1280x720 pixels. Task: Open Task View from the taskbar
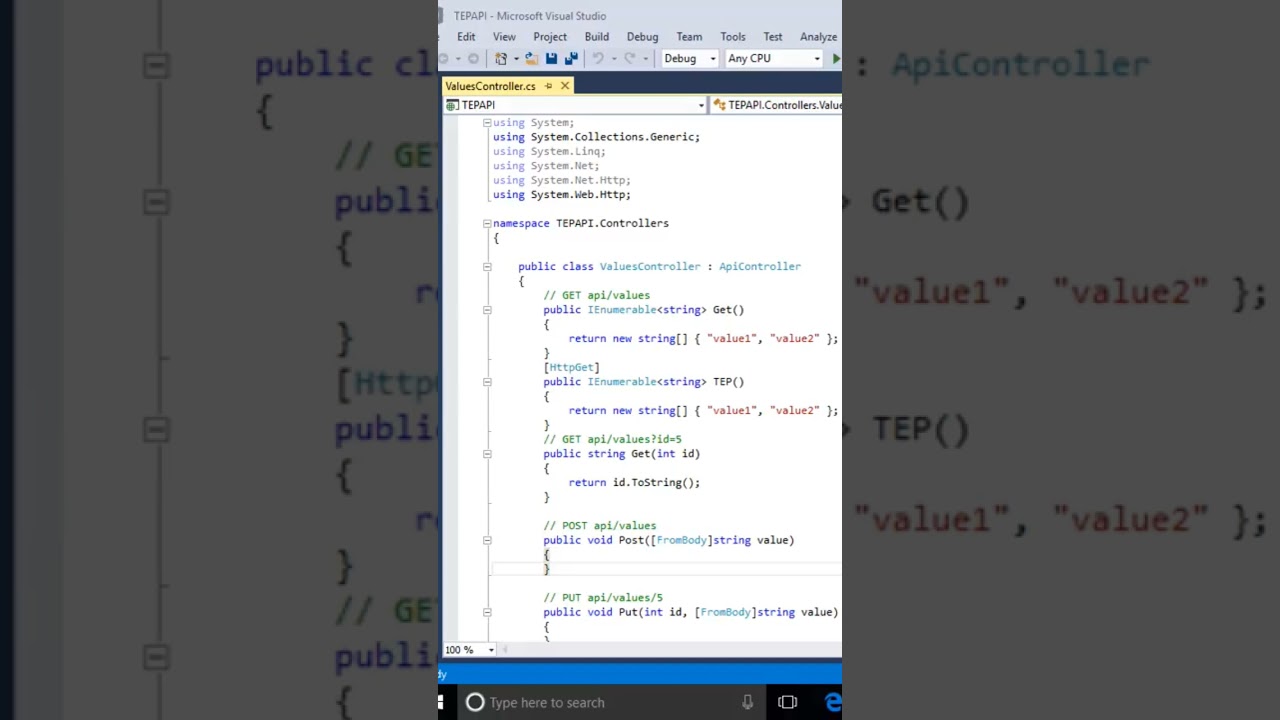tap(788, 702)
